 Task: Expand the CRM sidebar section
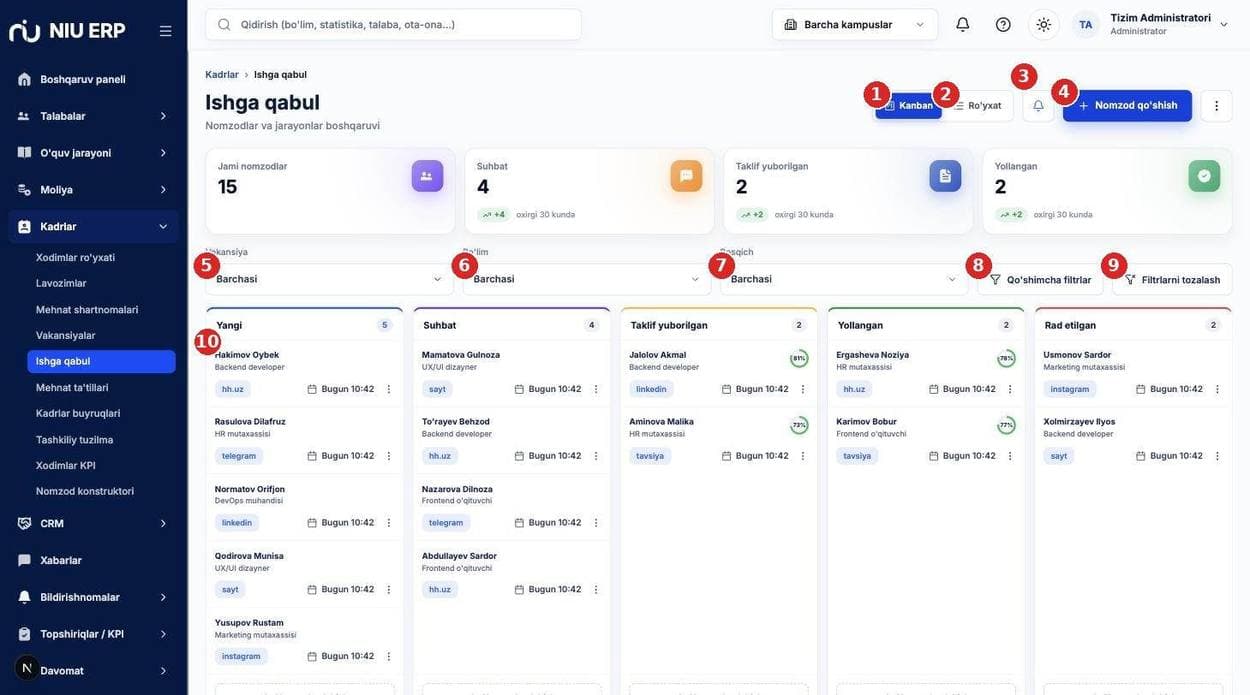[94, 523]
